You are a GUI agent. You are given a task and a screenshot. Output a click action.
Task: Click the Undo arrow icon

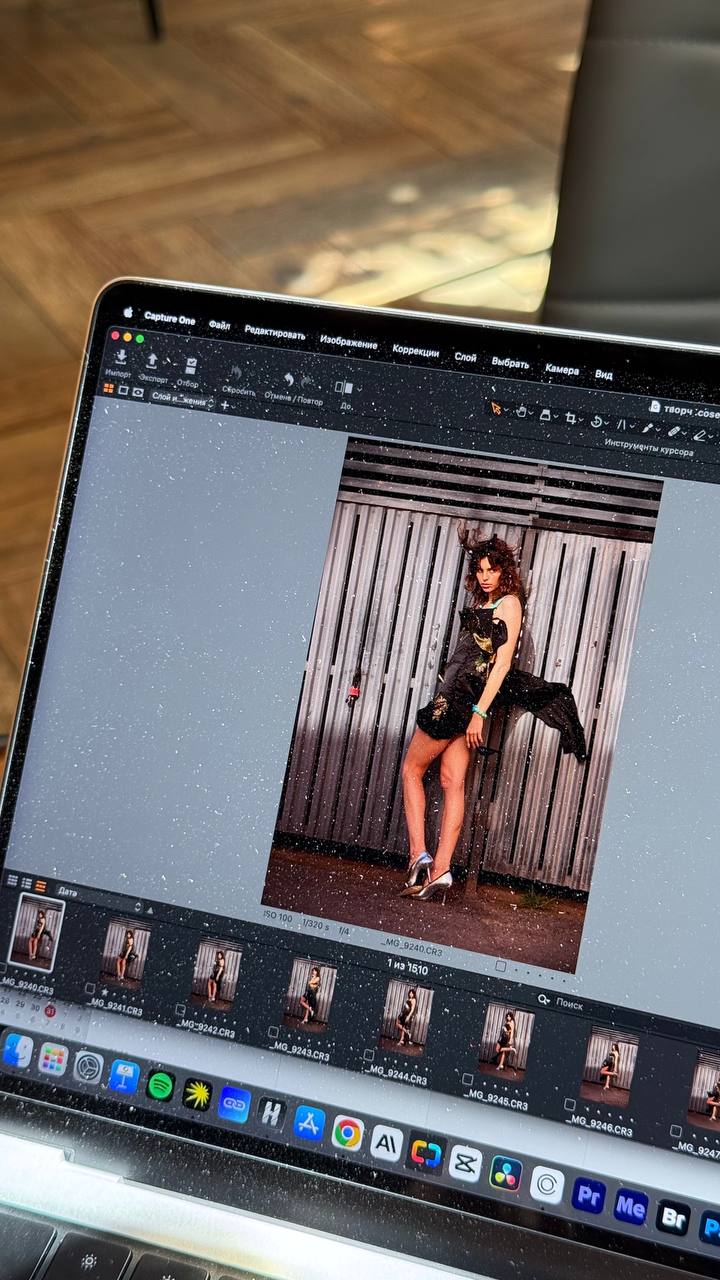[288, 381]
